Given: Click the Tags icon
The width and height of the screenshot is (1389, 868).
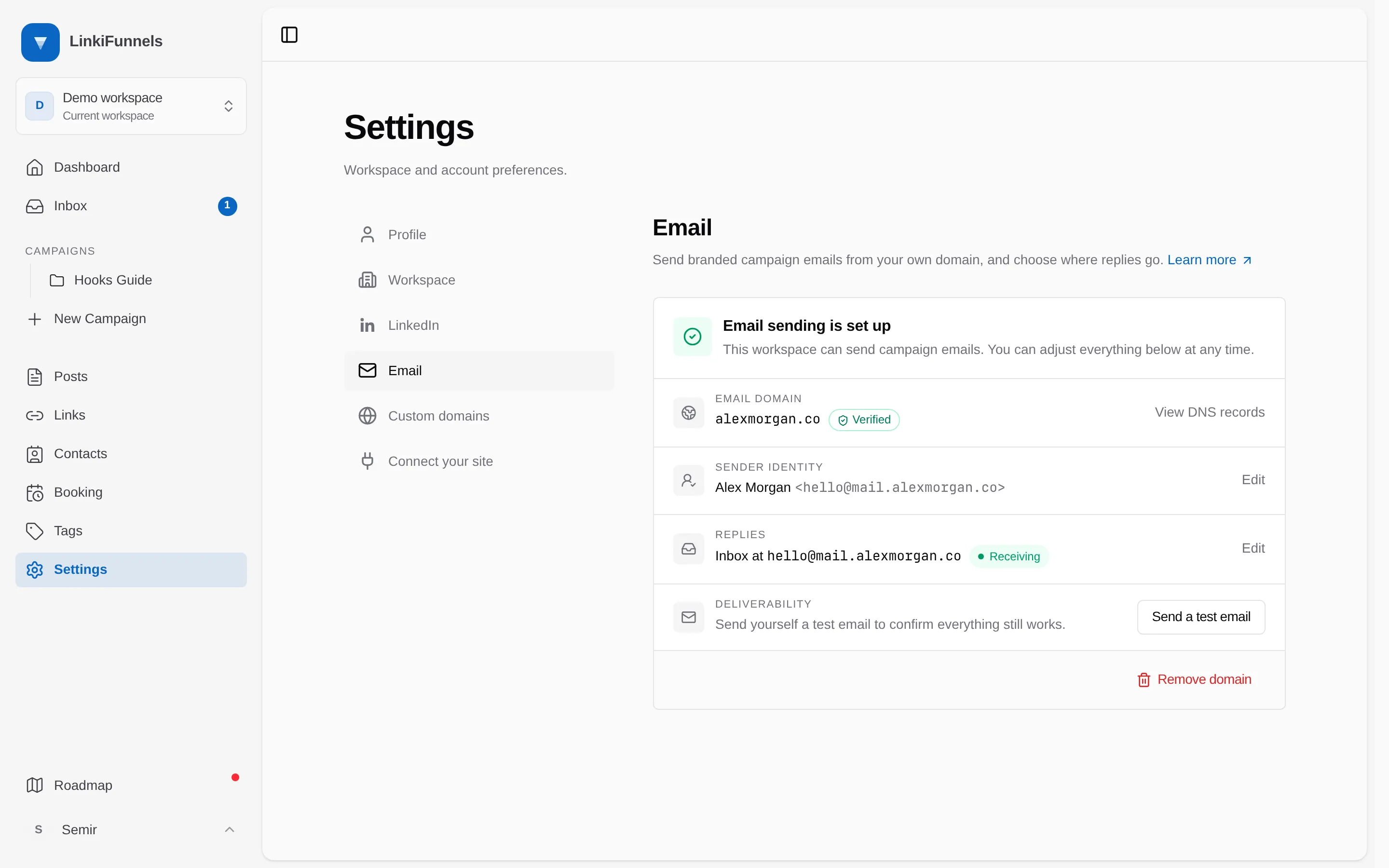Looking at the screenshot, I should point(34,531).
